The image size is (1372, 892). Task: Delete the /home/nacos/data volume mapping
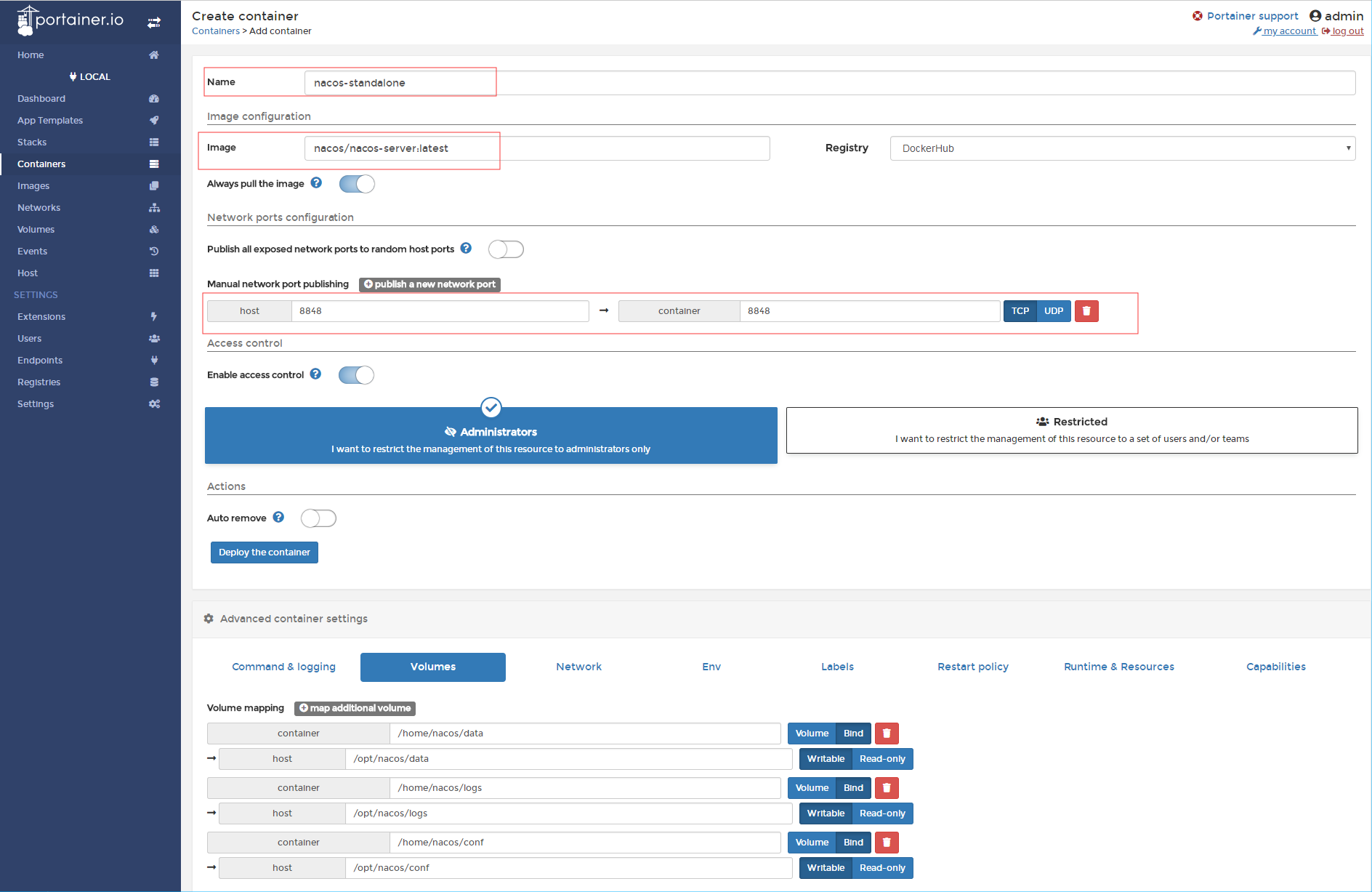point(887,734)
